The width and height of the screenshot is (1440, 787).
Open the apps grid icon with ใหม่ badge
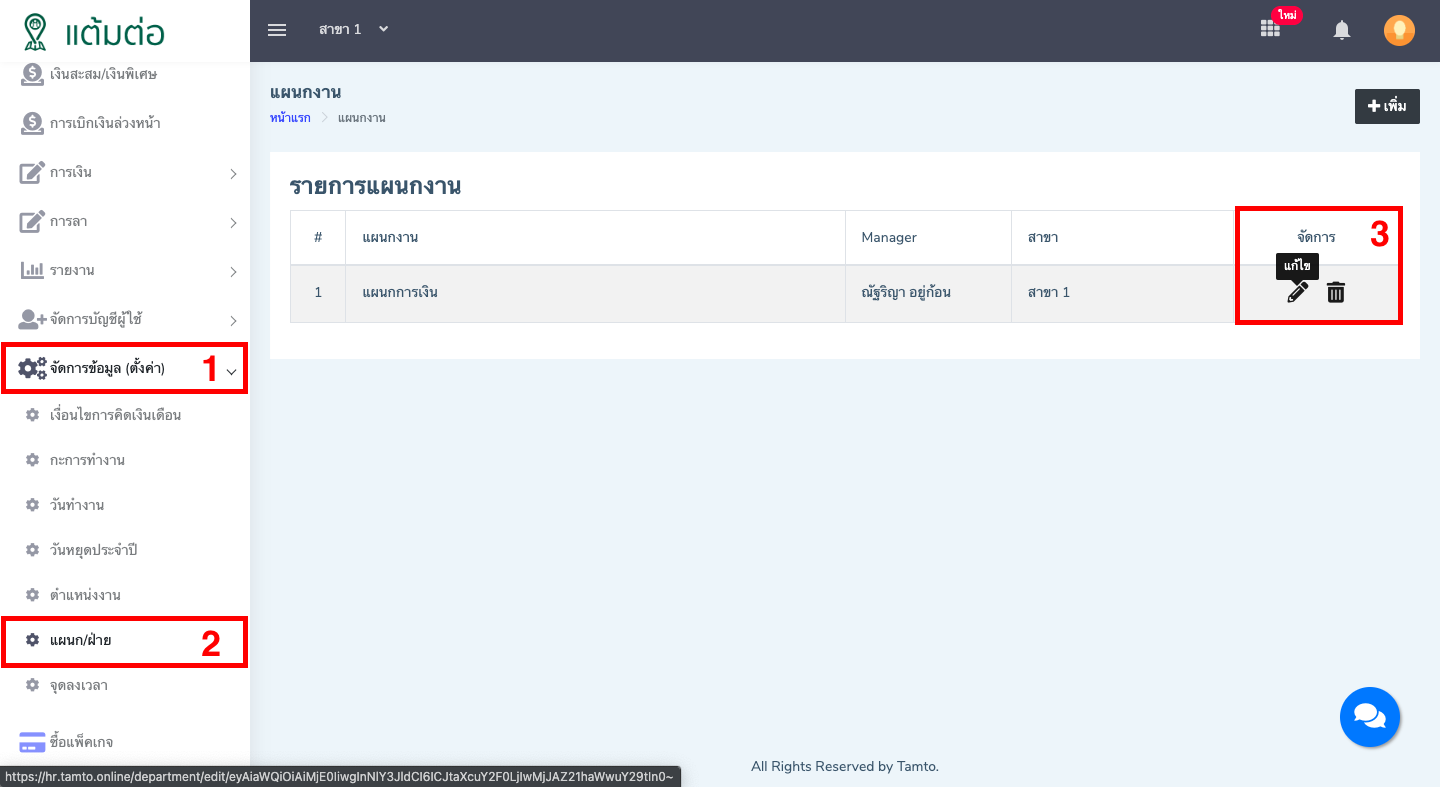point(1270,29)
